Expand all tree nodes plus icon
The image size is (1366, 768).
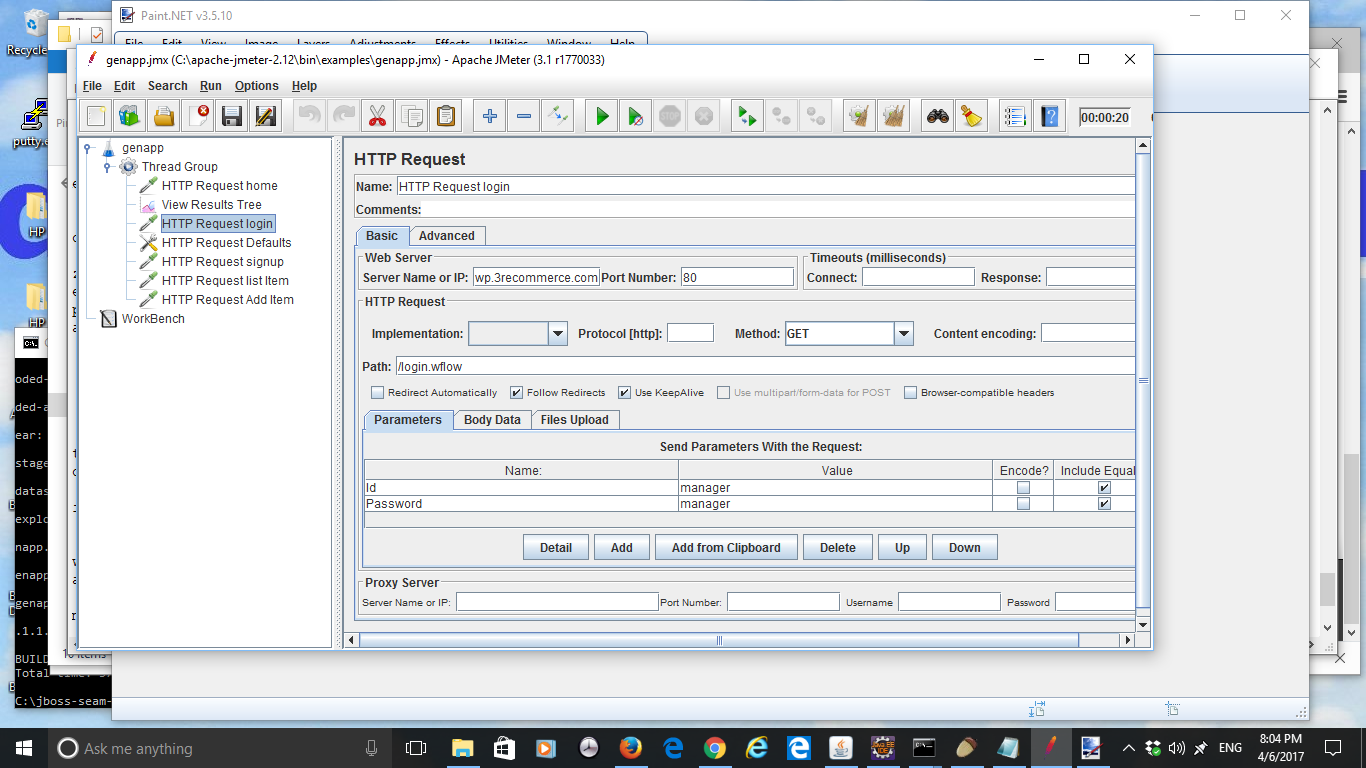pos(490,116)
